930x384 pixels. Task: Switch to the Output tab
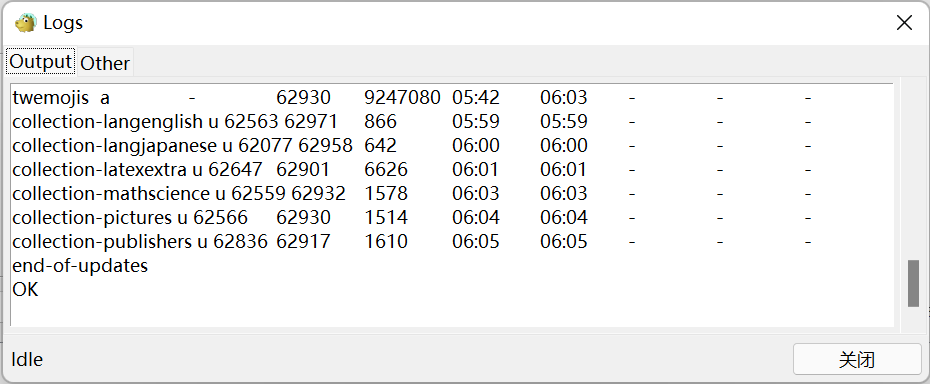tap(41, 62)
